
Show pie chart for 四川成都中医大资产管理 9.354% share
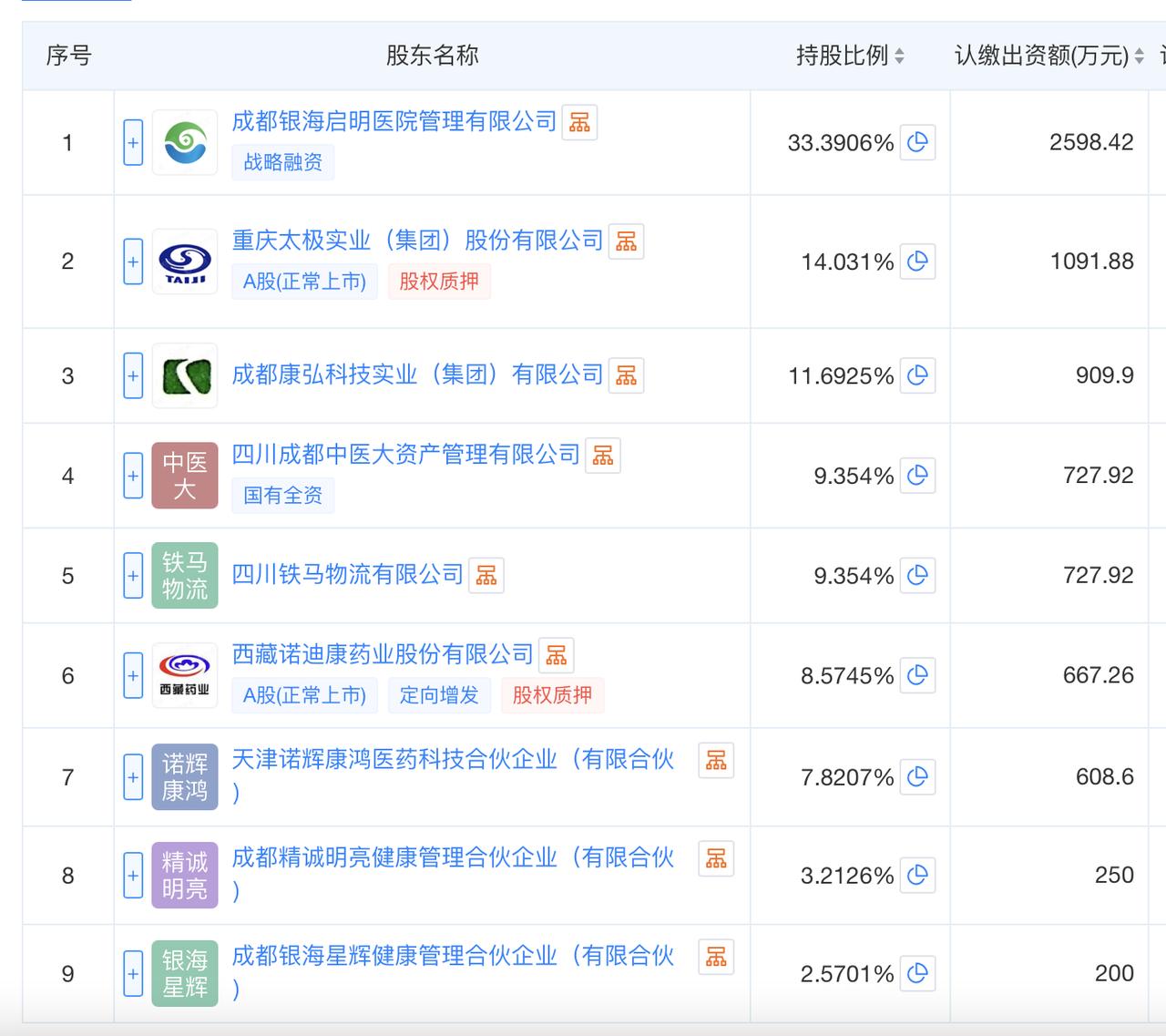[917, 476]
